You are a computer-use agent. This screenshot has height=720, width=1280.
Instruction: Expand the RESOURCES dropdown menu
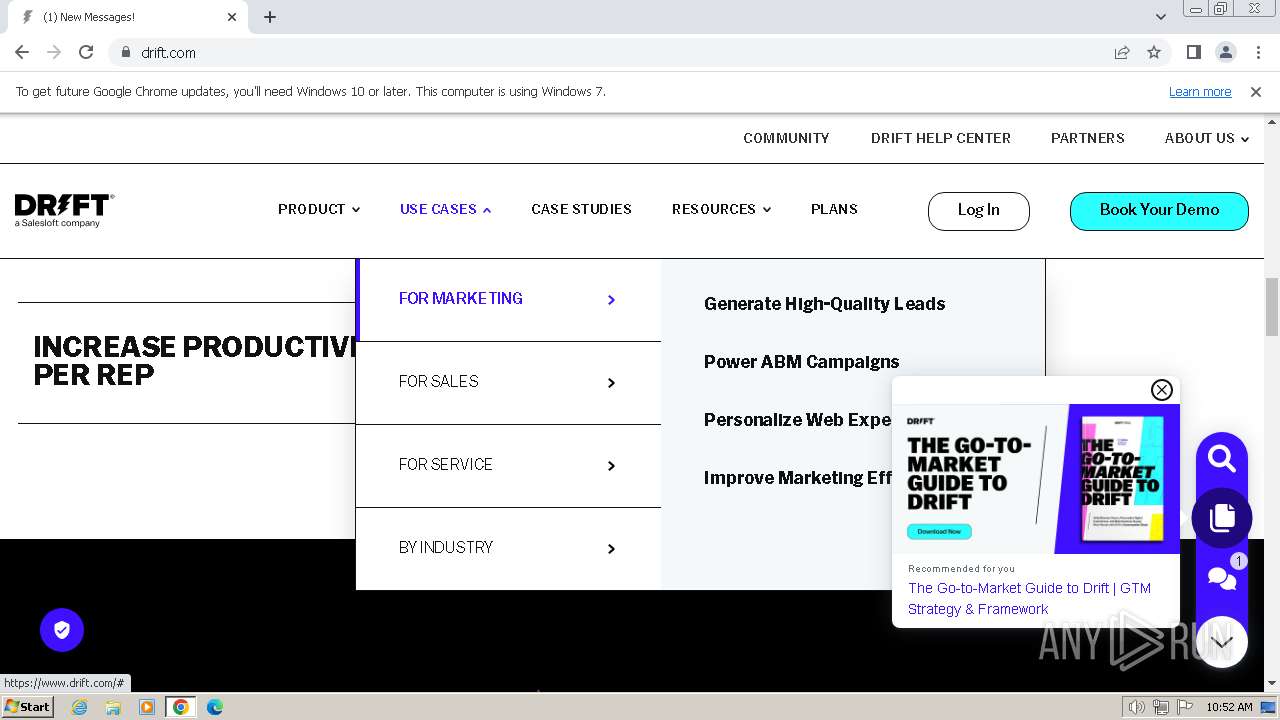tap(721, 209)
